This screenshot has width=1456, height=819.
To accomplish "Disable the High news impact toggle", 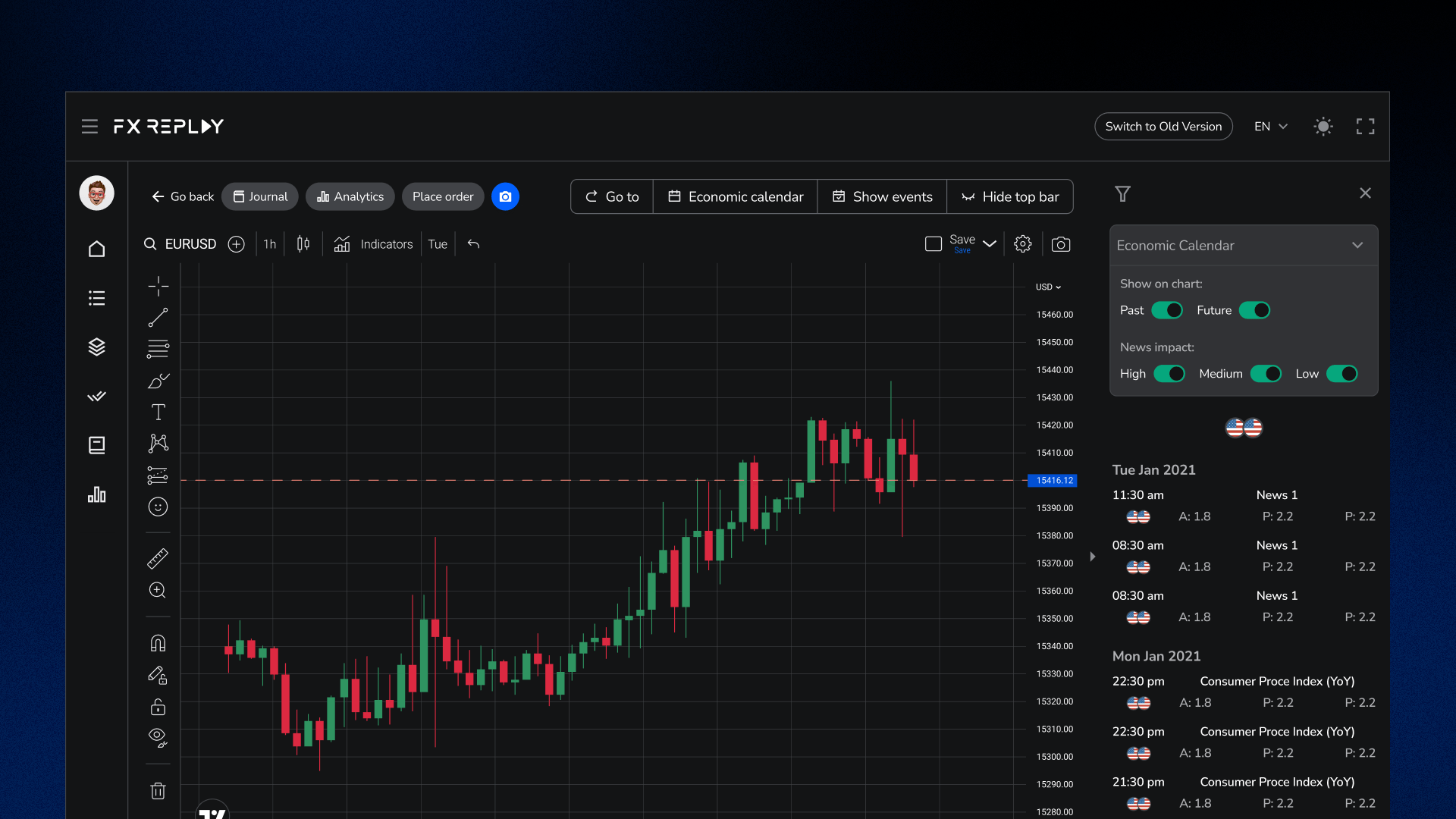I will 1169,374.
